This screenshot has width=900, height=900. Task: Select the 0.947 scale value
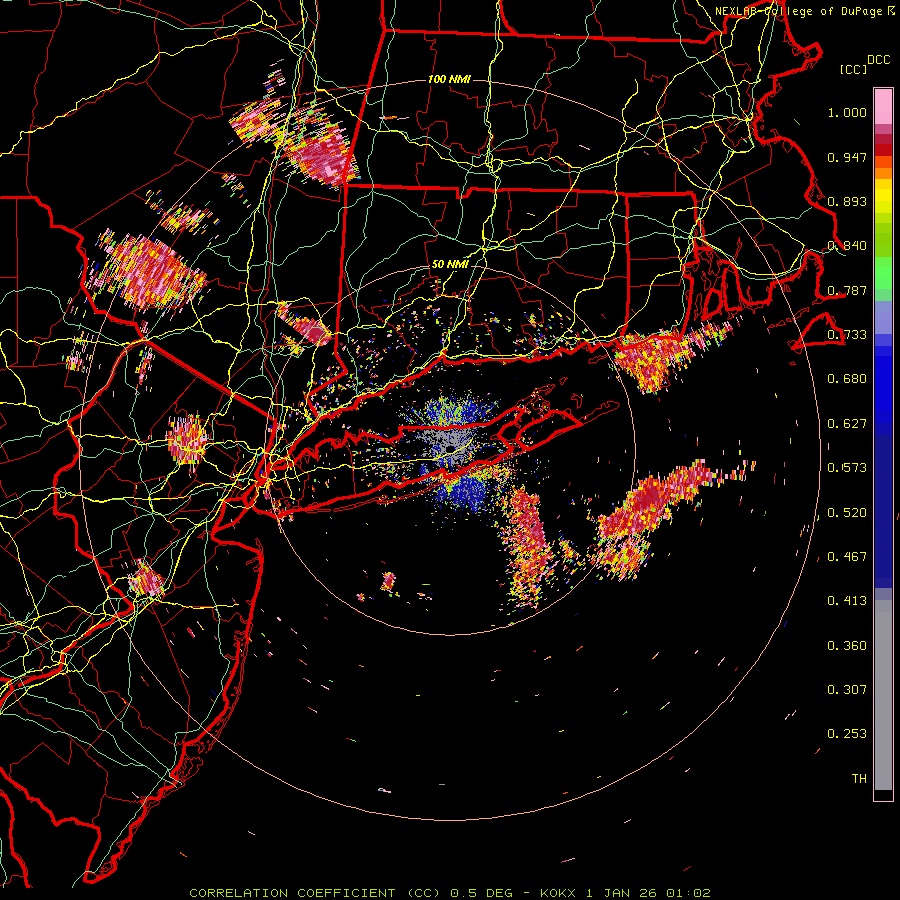(x=847, y=157)
